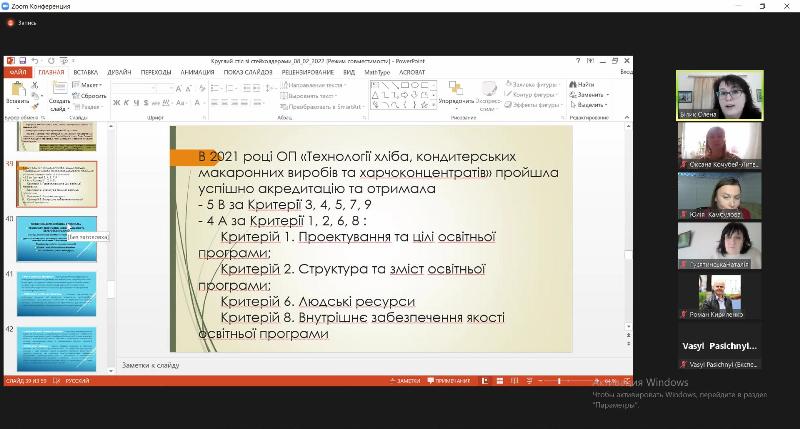Click the Vasyl Pasichnyi participant tile
800x429 pixels.
pos(720,346)
